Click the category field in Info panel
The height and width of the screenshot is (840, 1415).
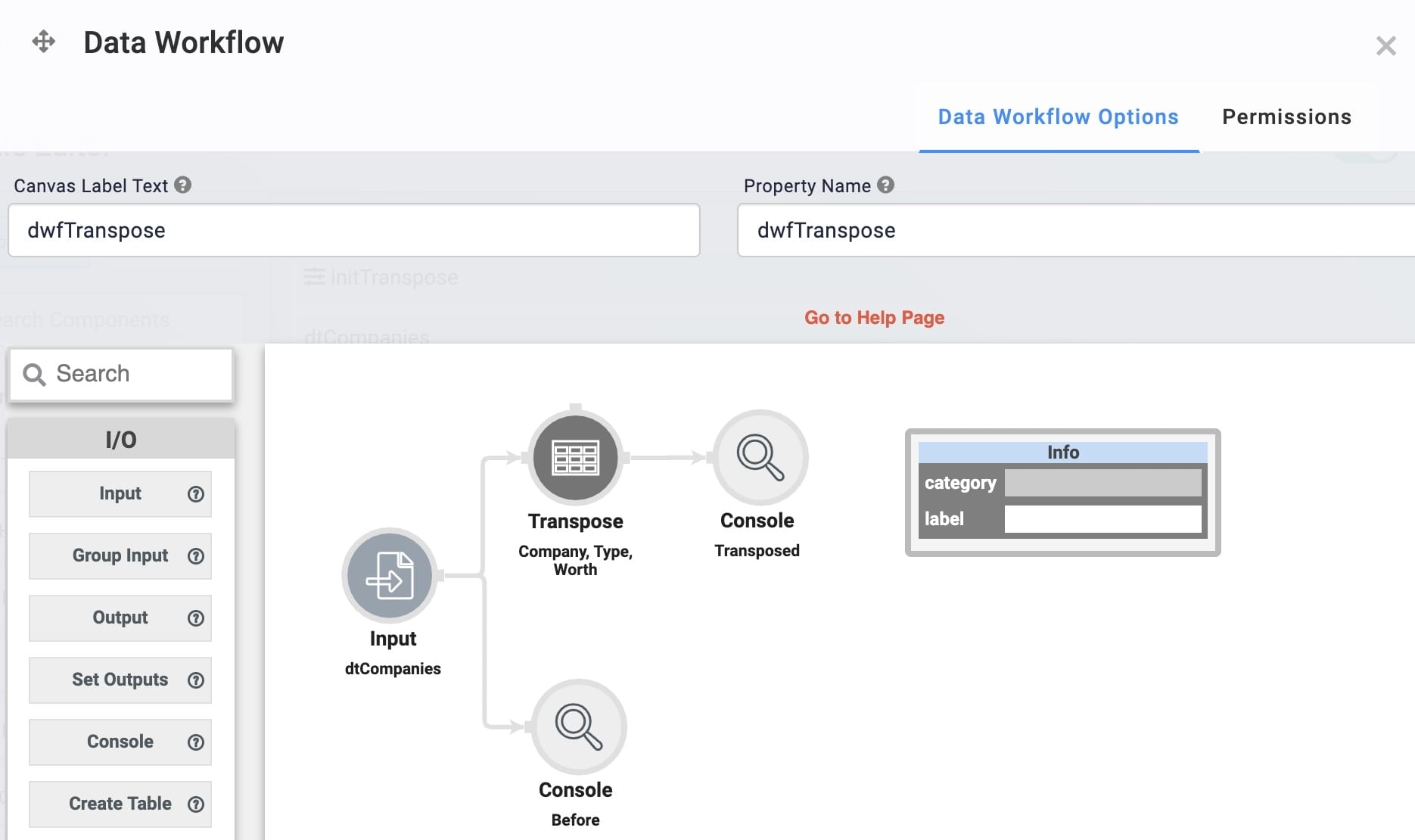pos(1102,483)
